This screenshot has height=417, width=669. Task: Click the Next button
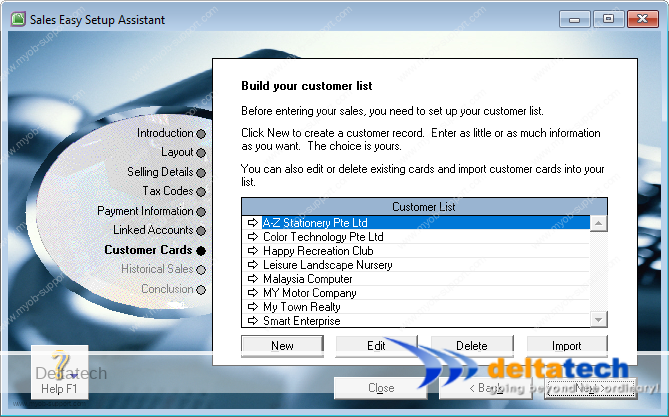point(590,388)
